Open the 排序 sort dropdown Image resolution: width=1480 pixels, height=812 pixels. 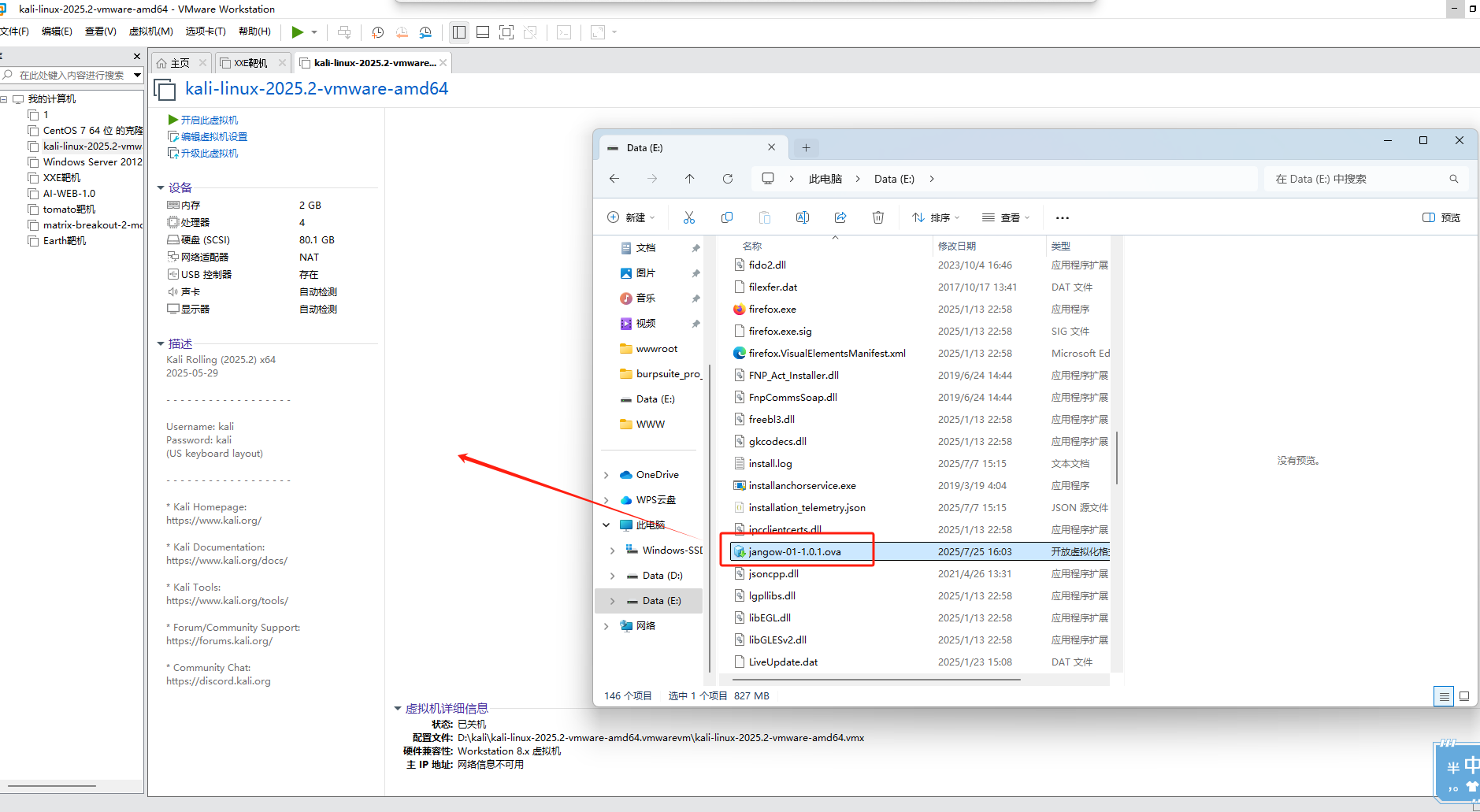point(937,217)
